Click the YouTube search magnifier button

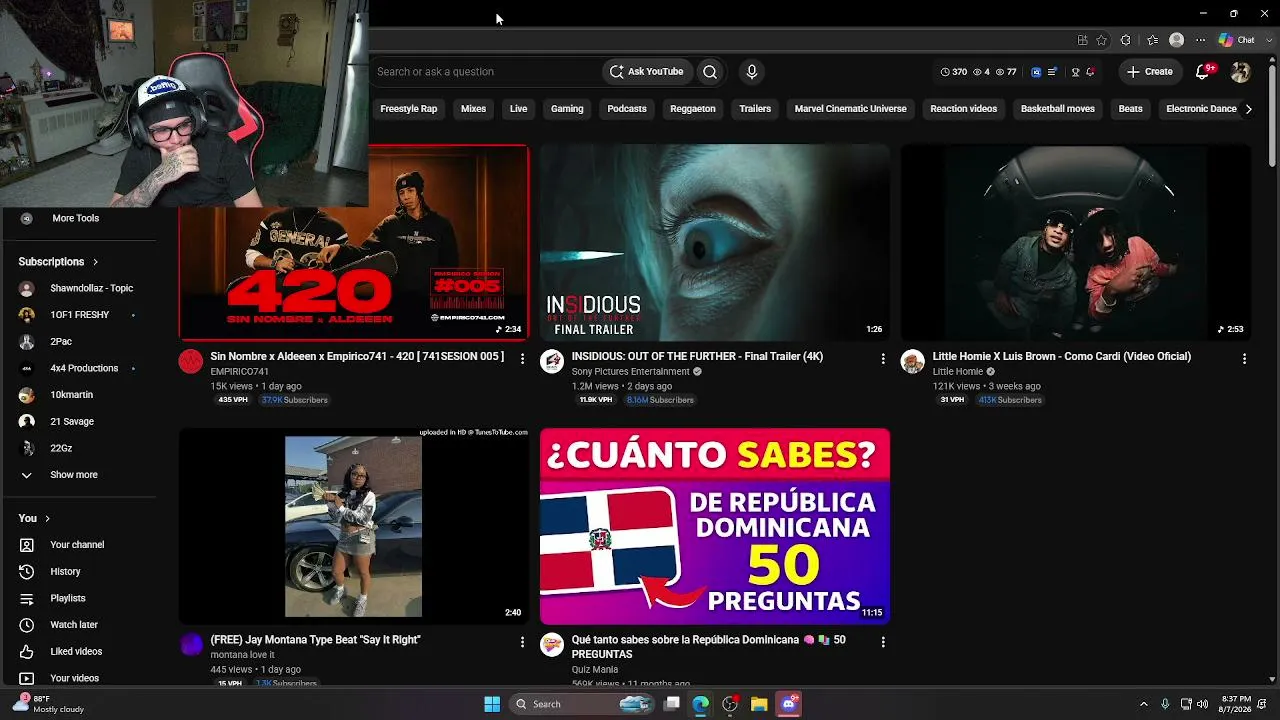(x=710, y=72)
